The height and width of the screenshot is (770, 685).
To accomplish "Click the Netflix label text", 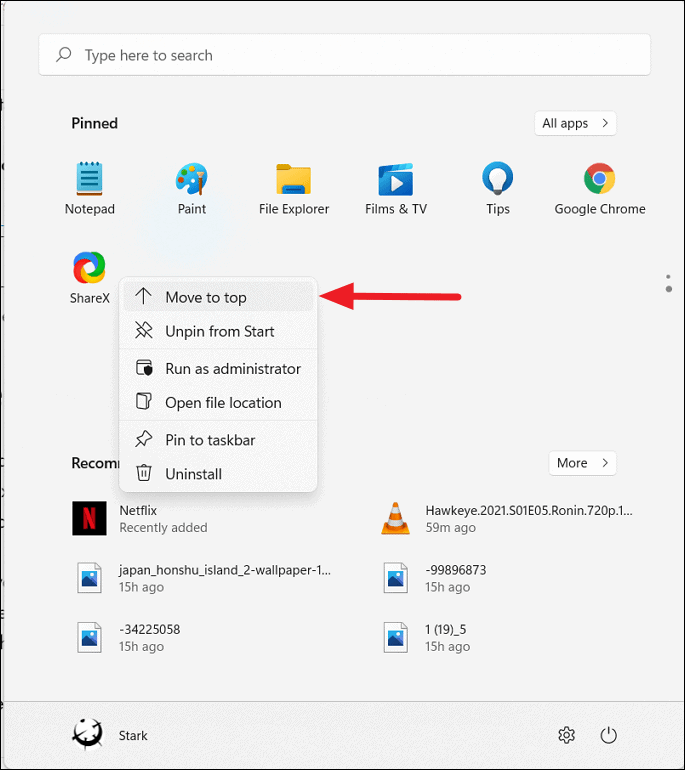I will [x=138, y=511].
